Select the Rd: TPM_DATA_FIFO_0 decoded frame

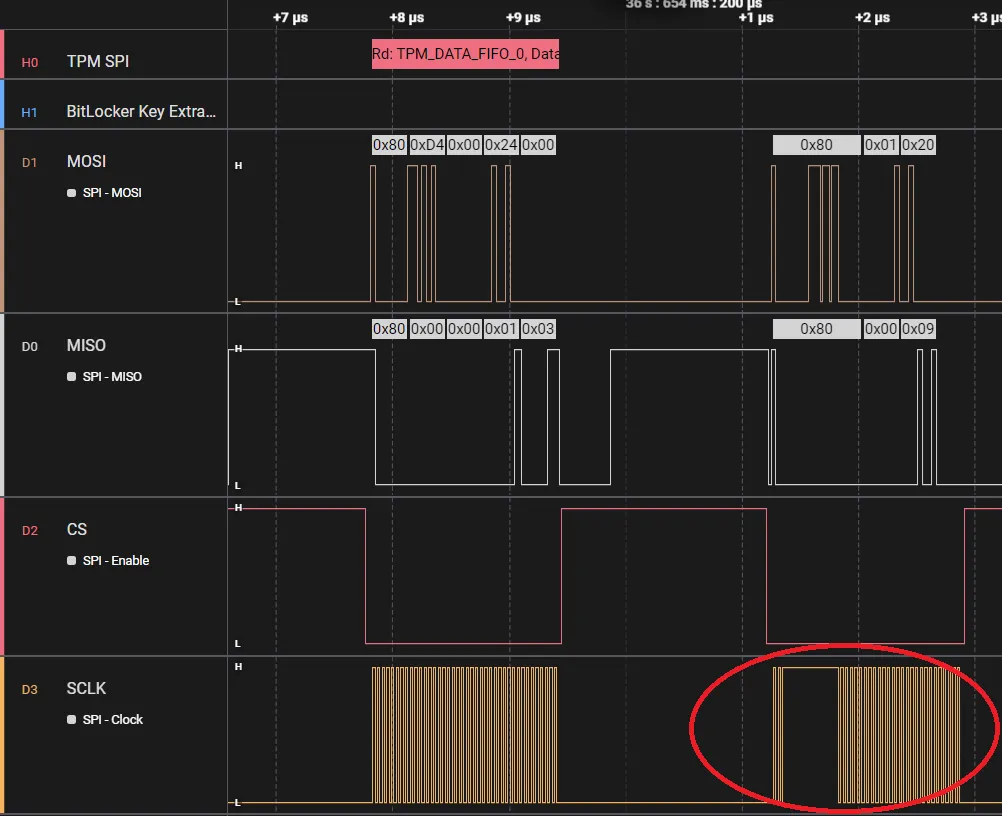(465, 55)
